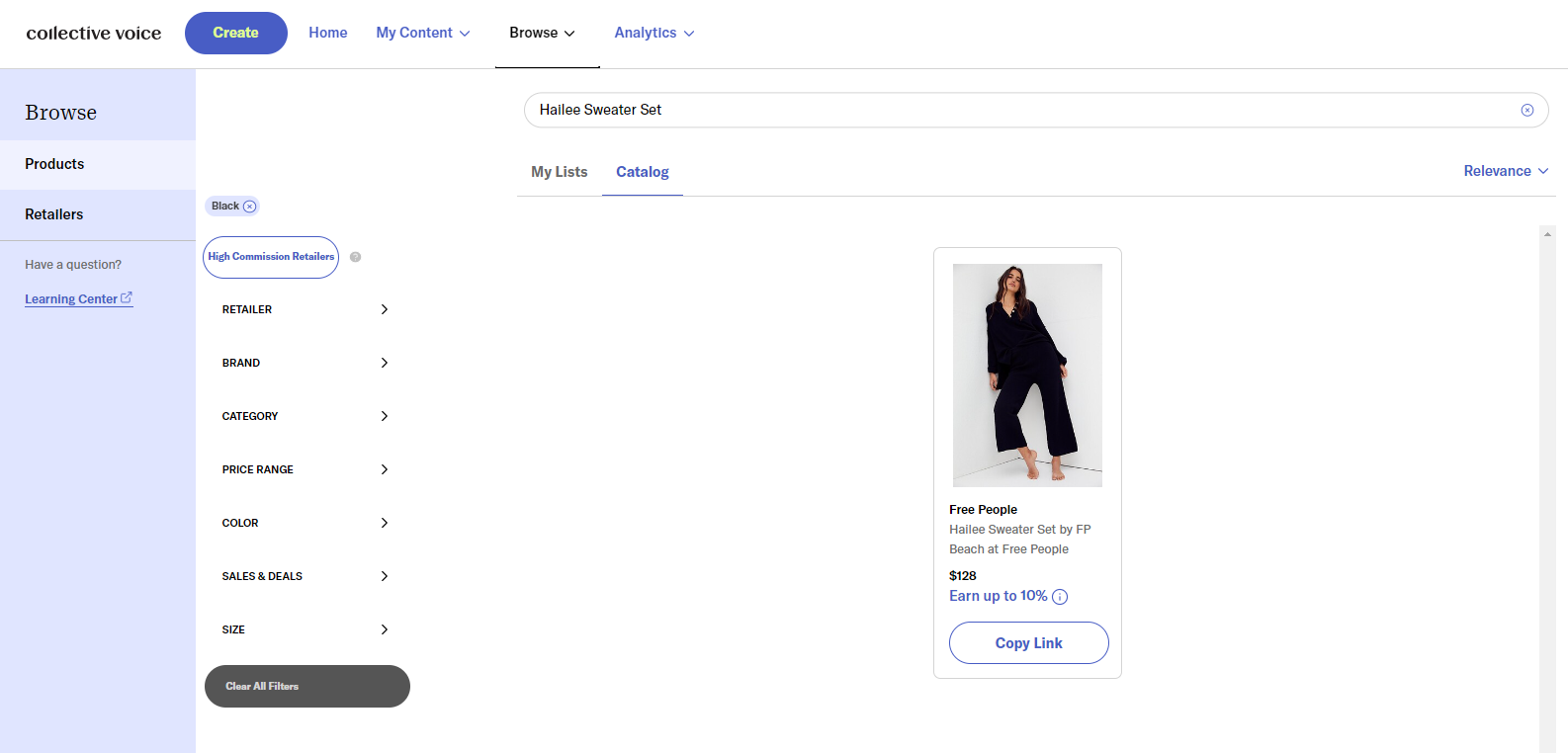Expand the Brand filter
Screen dimensions: 1568x753
[305, 363]
